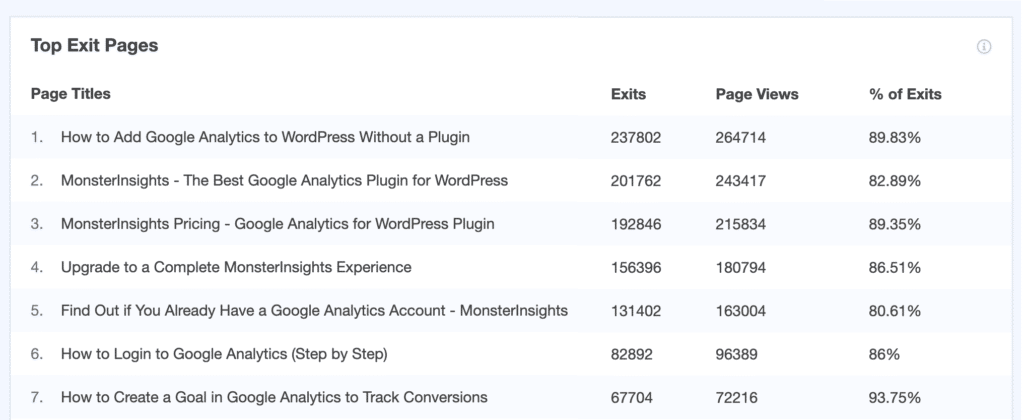Select page views value 180794
This screenshot has height=420, width=1024.
click(x=741, y=268)
